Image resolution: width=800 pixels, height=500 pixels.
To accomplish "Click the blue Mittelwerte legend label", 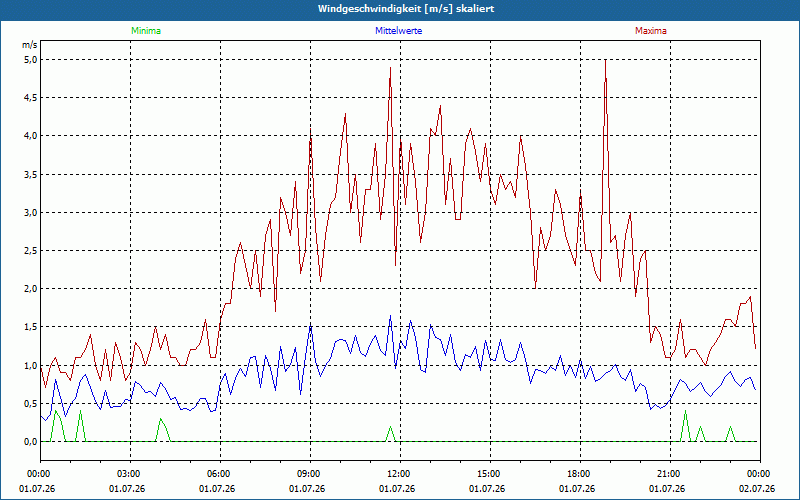I will 398,31.
